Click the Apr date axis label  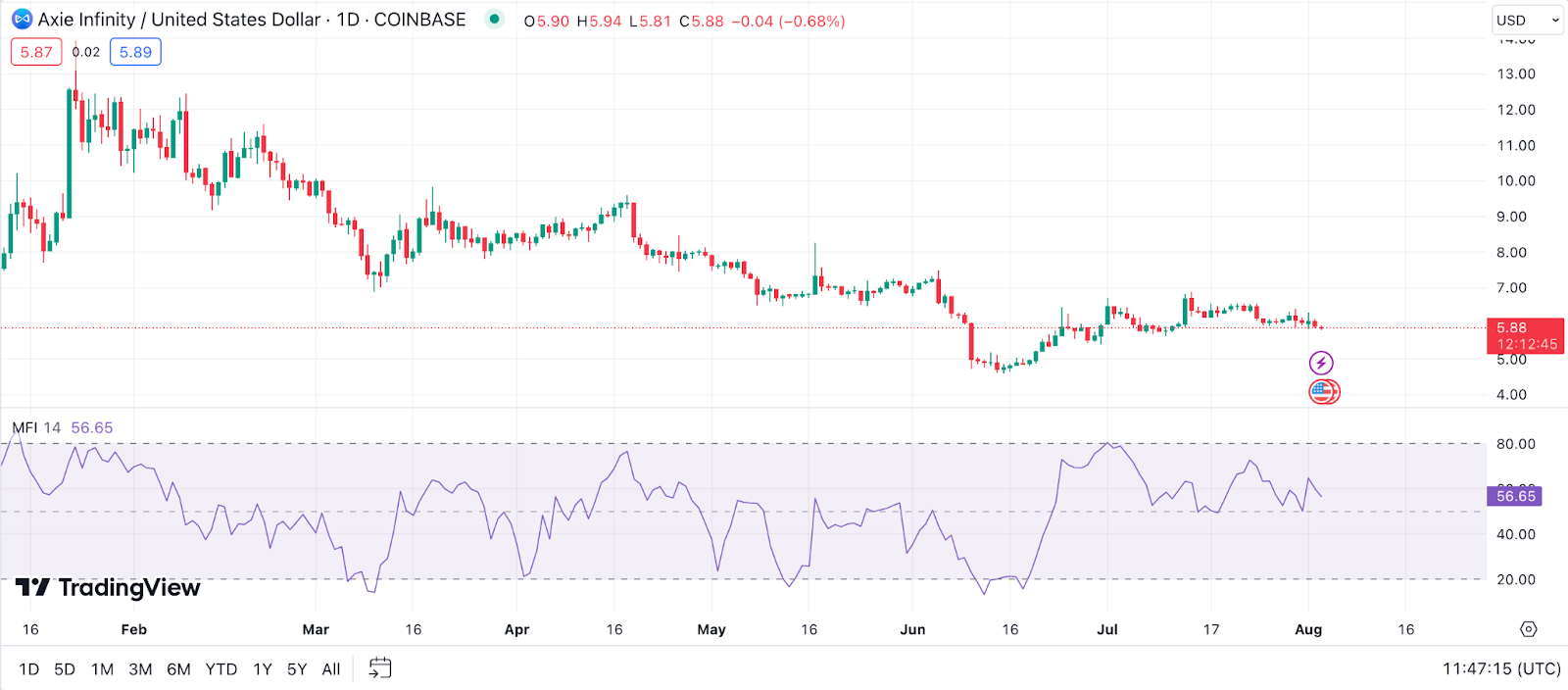516,629
